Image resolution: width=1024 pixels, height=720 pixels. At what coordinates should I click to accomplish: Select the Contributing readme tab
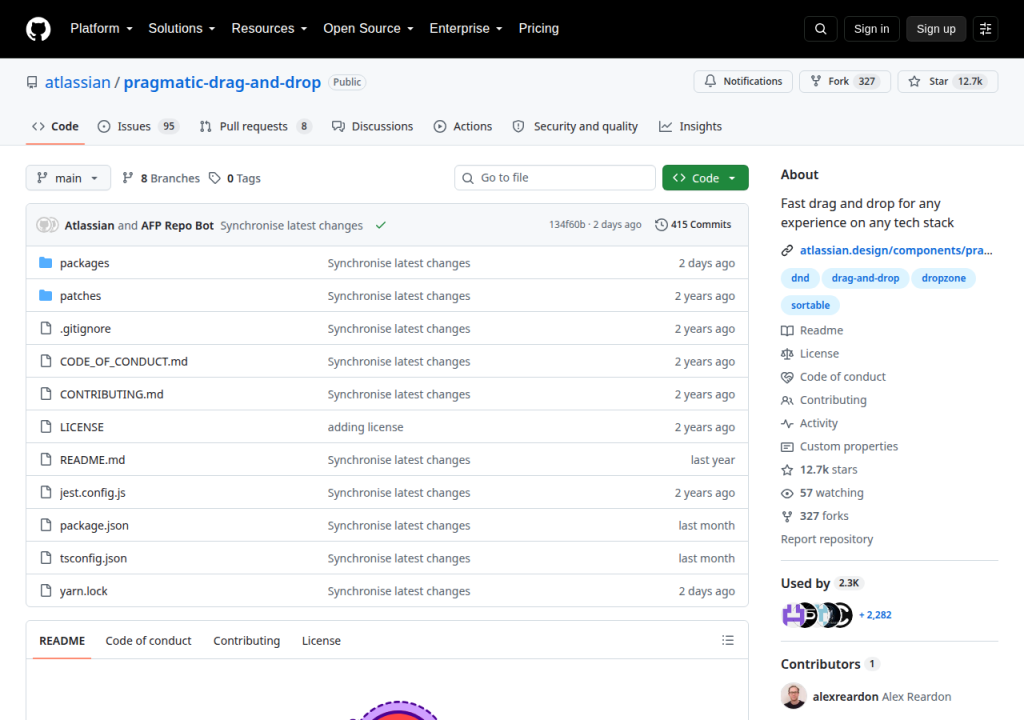pyautogui.click(x=247, y=641)
